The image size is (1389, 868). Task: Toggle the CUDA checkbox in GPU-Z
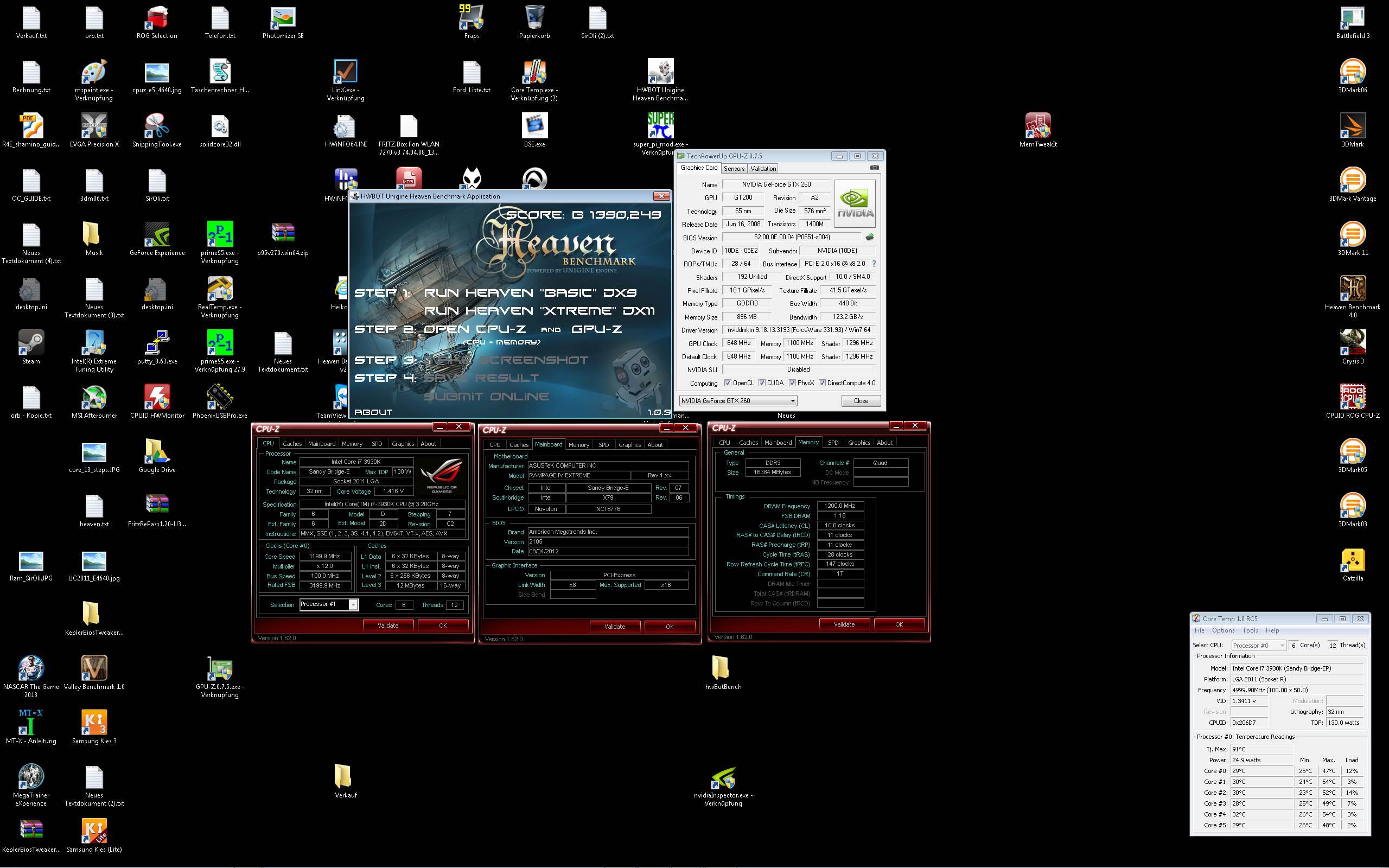tap(762, 383)
